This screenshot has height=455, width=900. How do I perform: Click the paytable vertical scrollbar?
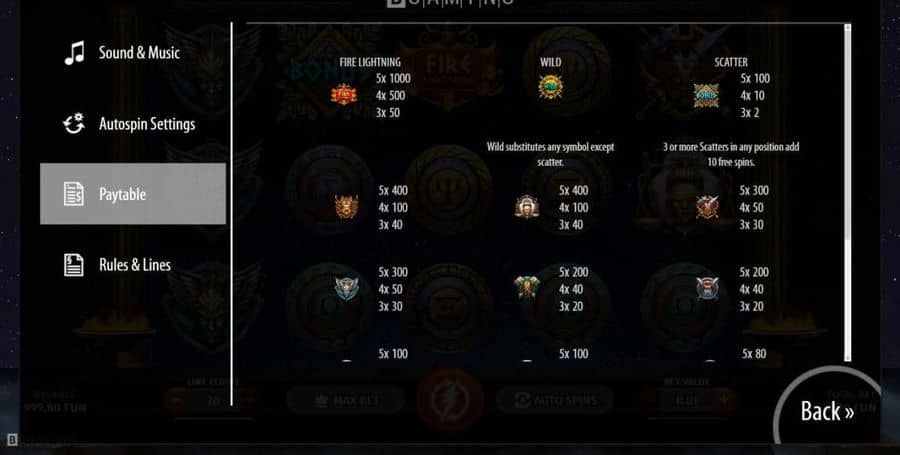click(x=847, y=192)
